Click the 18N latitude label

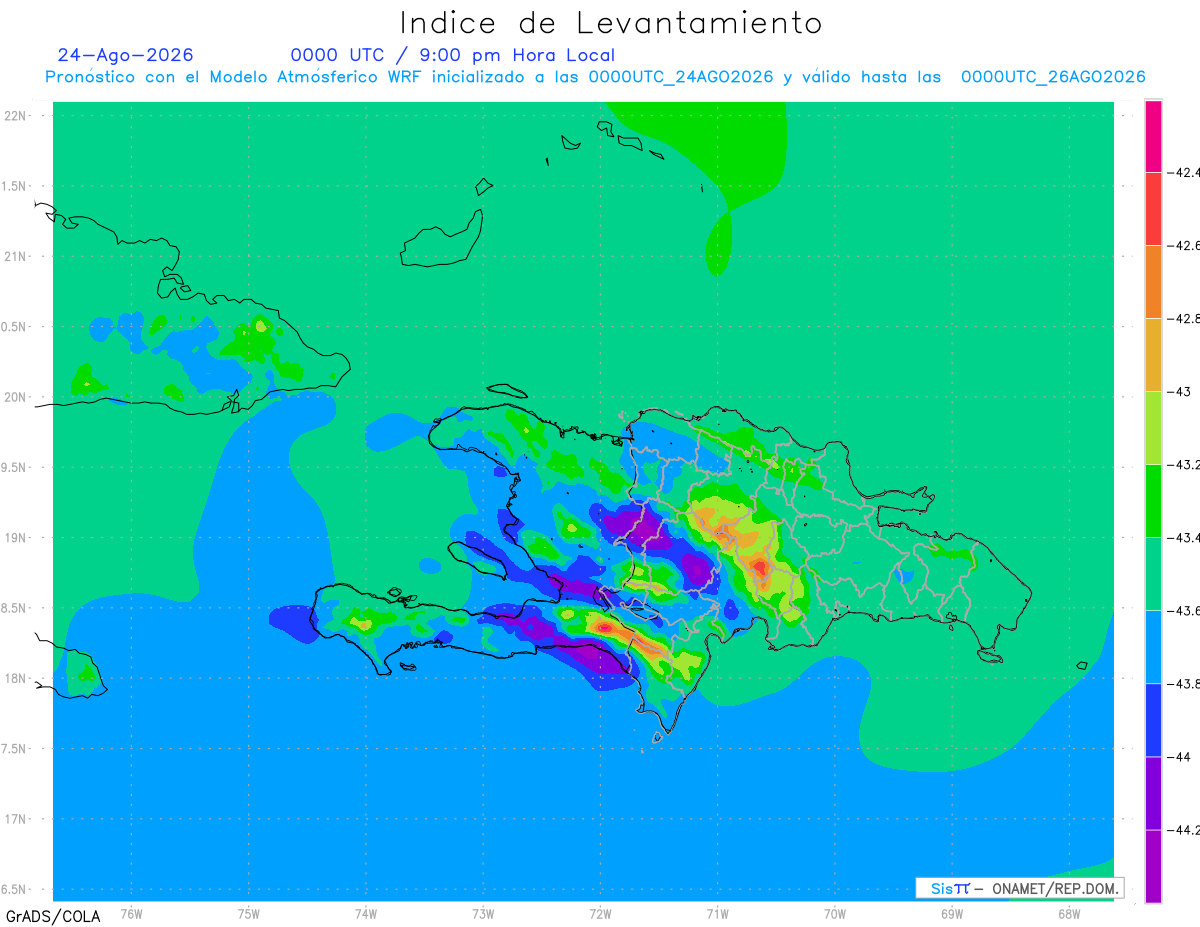(x=16, y=678)
